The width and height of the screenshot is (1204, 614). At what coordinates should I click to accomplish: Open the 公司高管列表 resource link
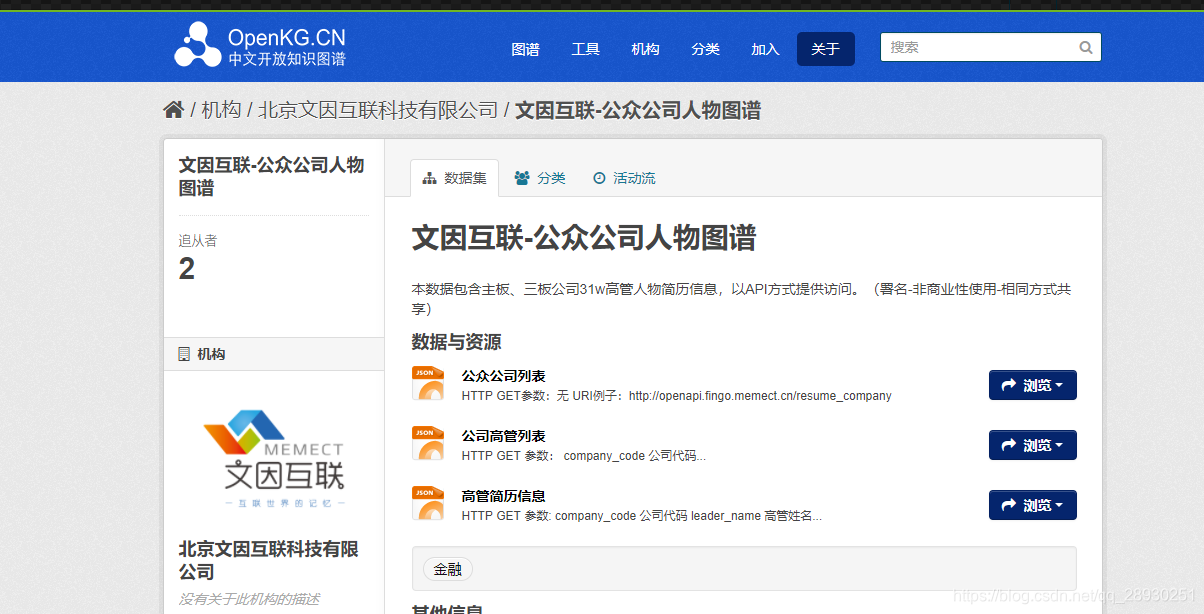pos(503,436)
